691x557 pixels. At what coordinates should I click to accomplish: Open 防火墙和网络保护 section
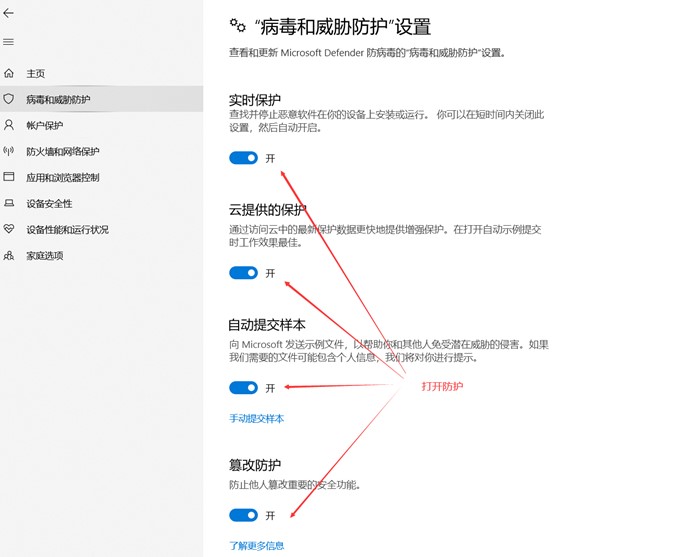pyautogui.click(x=63, y=152)
